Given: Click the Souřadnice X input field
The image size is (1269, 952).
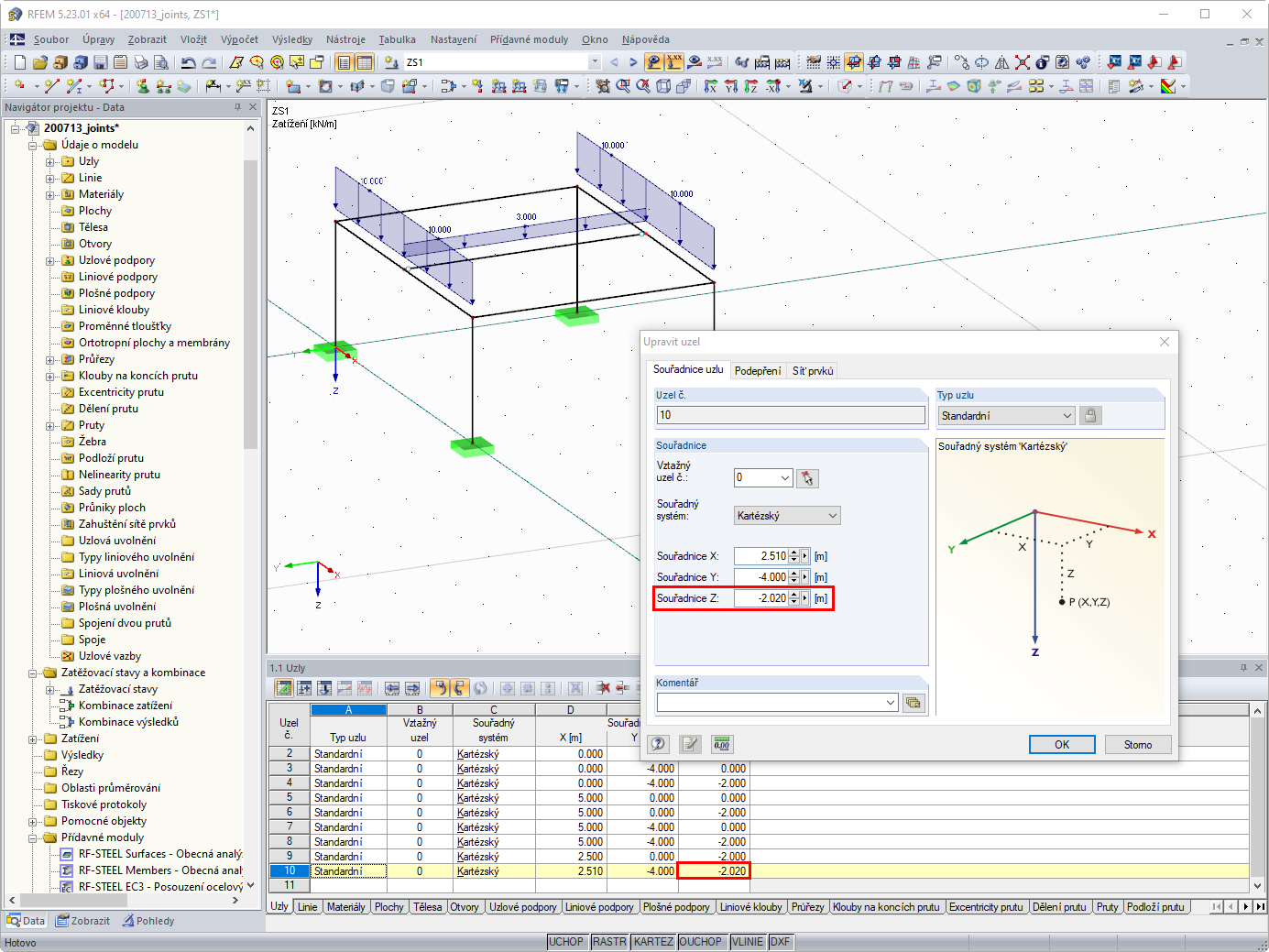Looking at the screenshot, I should pyautogui.click(x=760, y=556).
